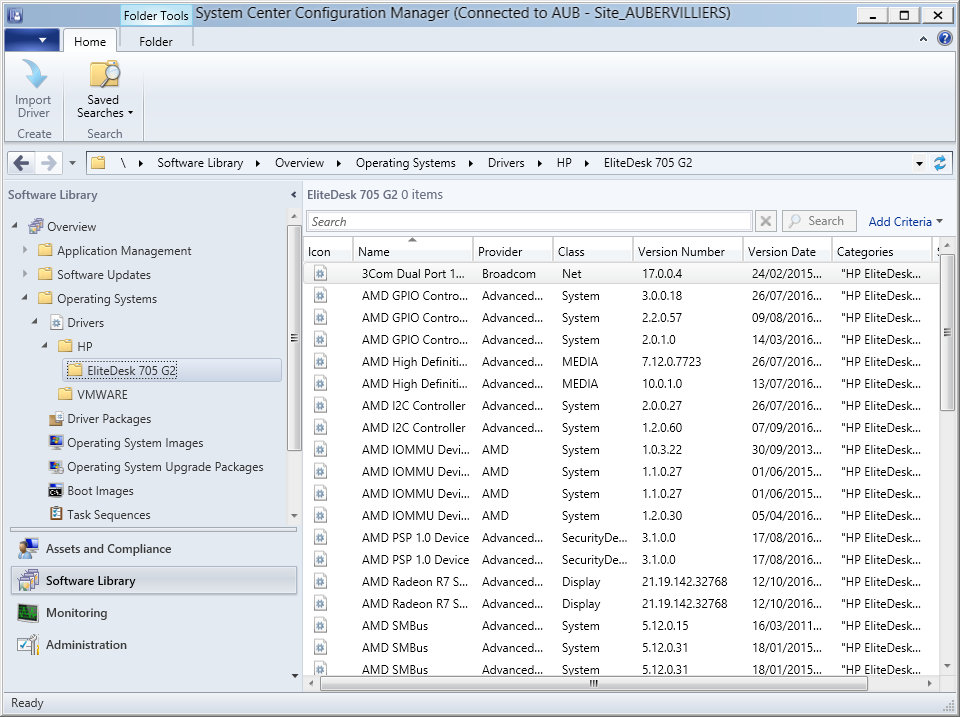Click Software Library in the breadcrumb
Image resolution: width=960 pixels, height=717 pixels.
tap(200, 163)
